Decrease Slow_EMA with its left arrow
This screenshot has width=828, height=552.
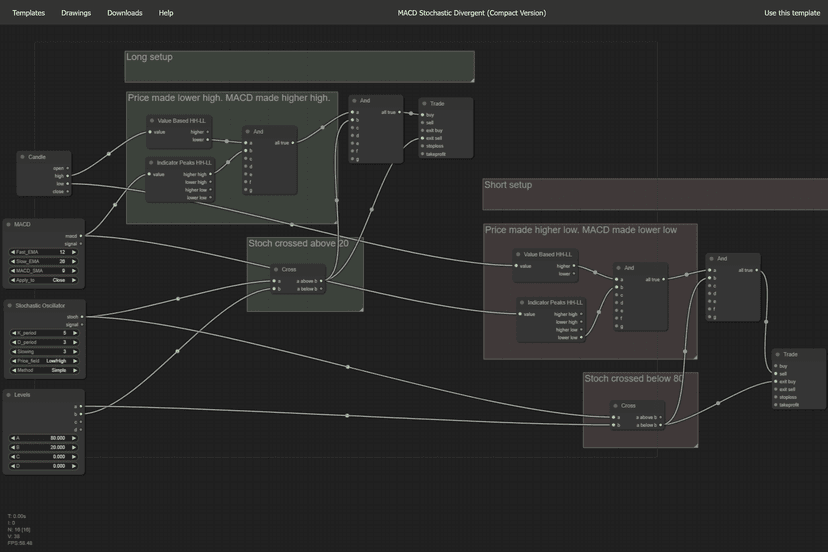(x=13, y=261)
